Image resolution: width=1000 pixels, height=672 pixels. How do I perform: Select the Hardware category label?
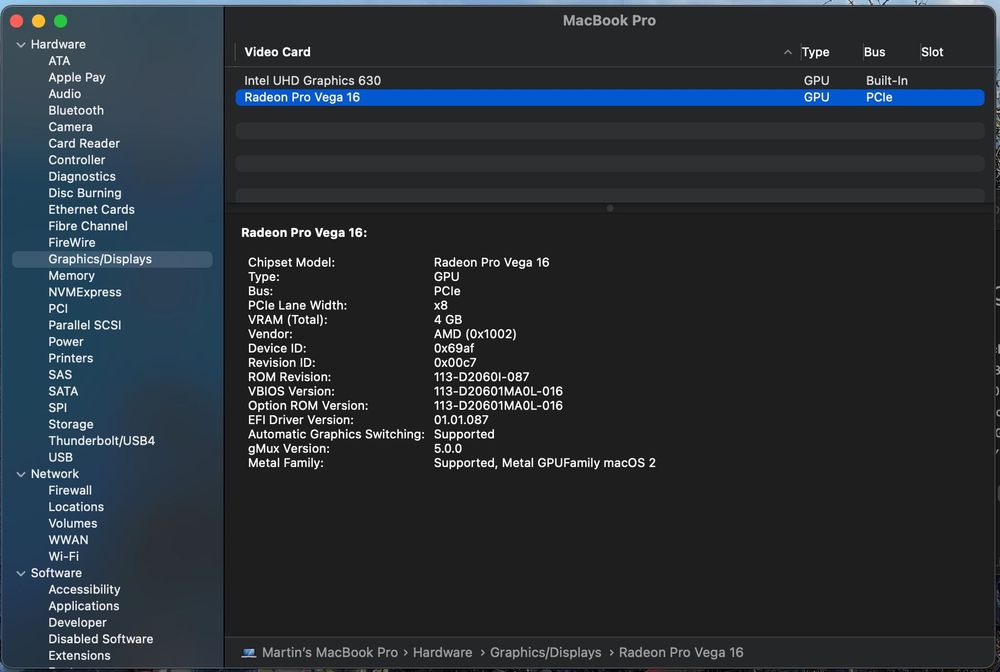tap(58, 45)
